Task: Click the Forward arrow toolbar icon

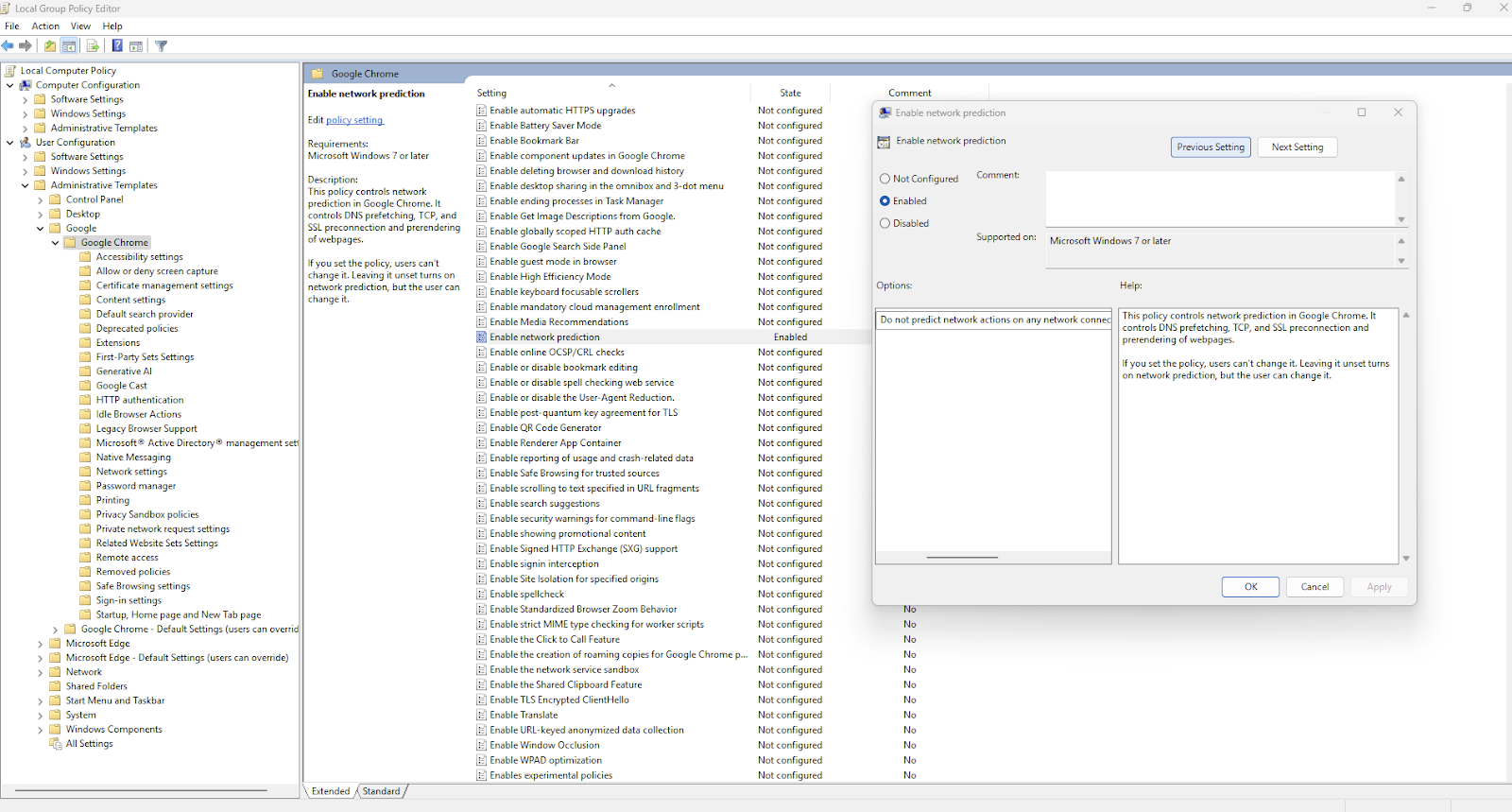Action: click(26, 45)
